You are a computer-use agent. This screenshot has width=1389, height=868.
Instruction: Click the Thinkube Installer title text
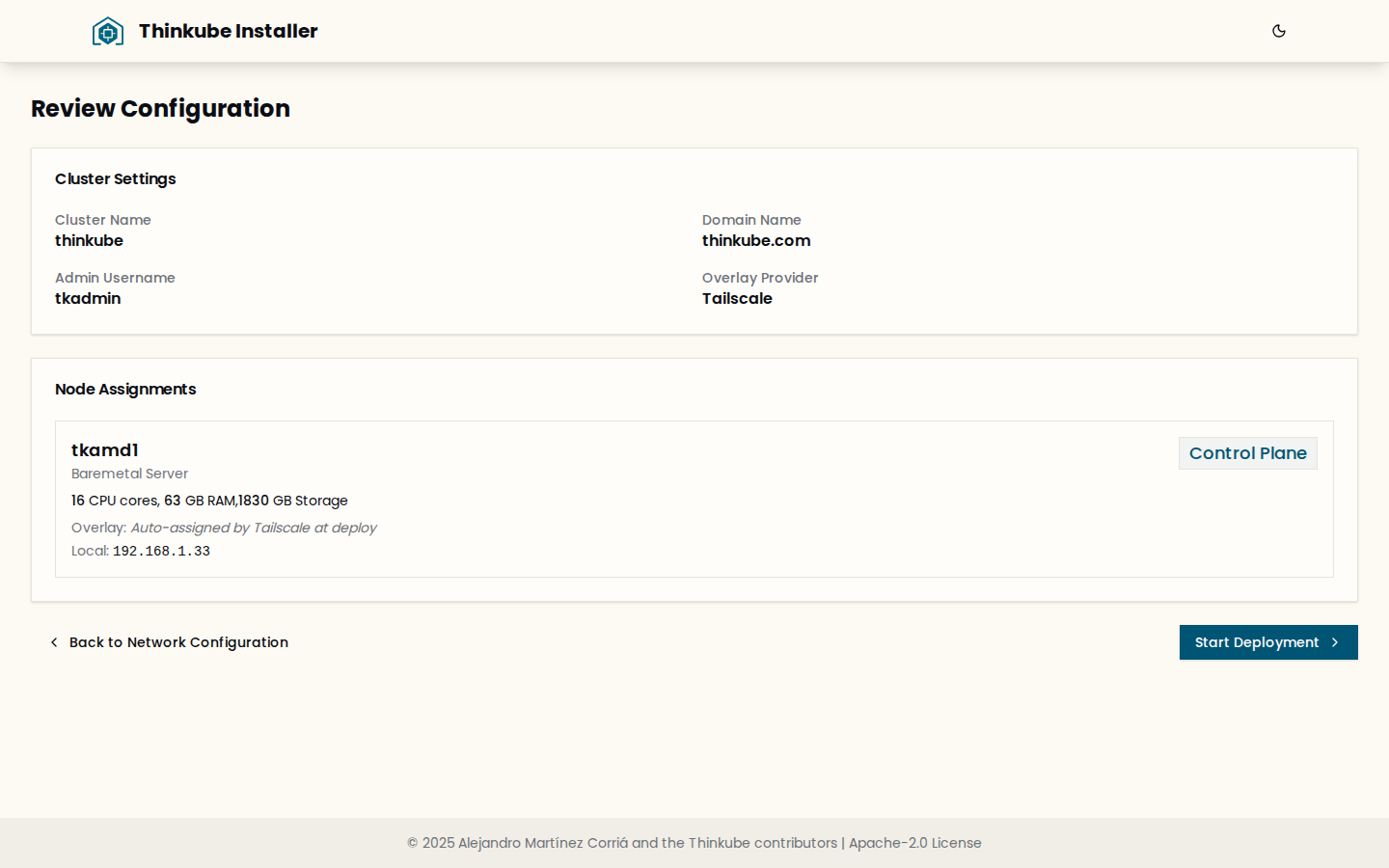point(229,31)
